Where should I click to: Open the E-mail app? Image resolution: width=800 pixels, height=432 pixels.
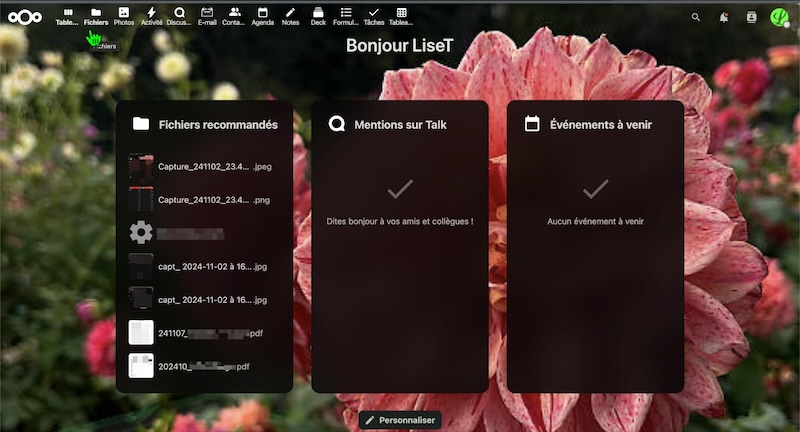[x=207, y=16]
